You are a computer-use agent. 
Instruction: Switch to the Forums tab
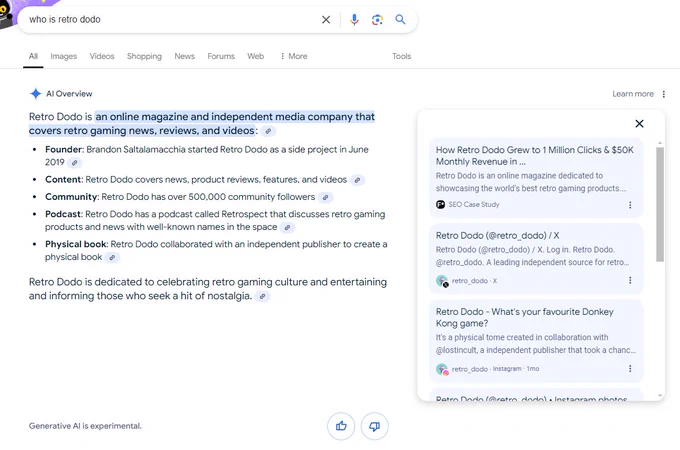221,56
